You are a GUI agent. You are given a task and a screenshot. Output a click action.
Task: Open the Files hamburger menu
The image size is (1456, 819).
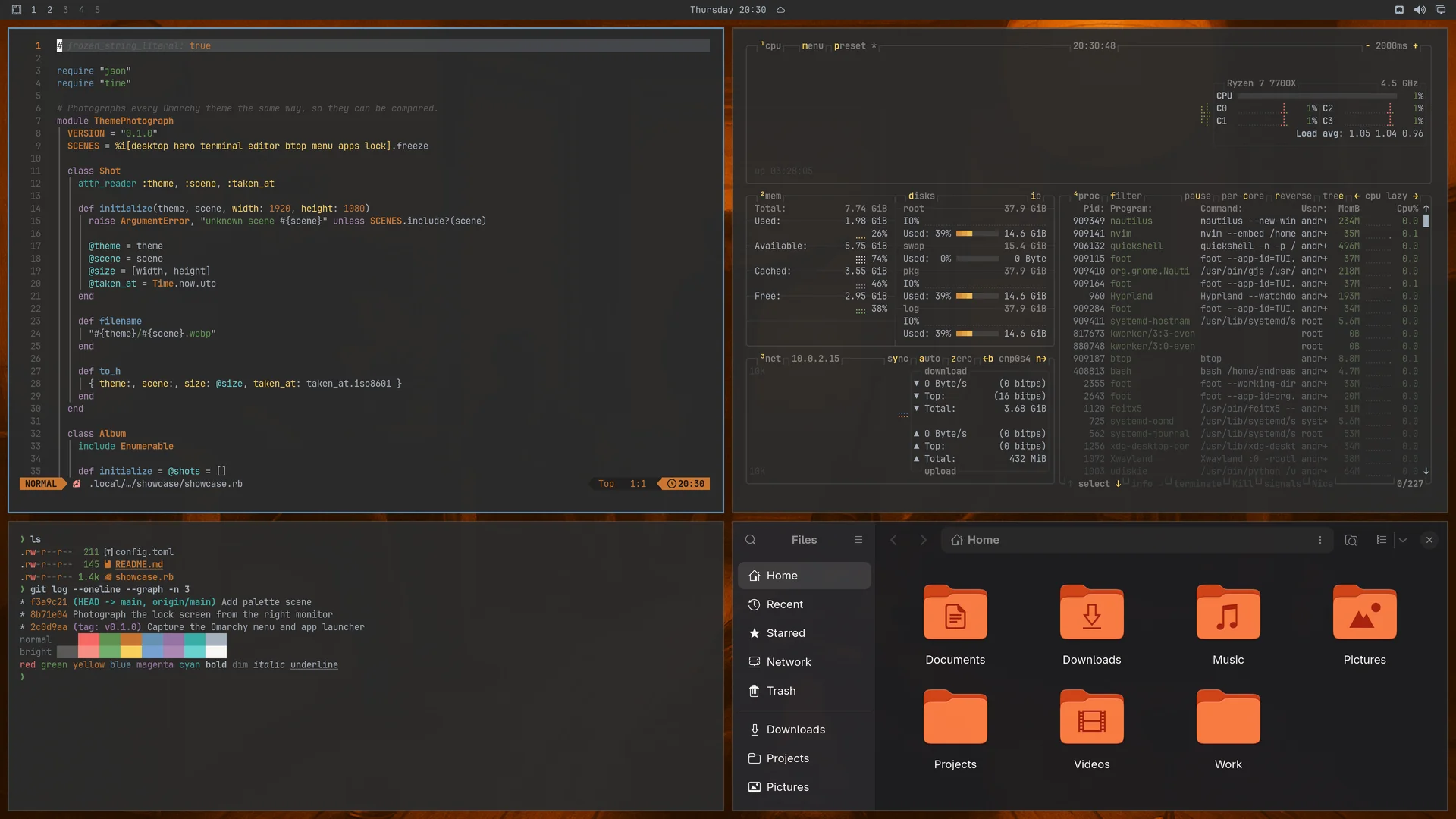[858, 540]
